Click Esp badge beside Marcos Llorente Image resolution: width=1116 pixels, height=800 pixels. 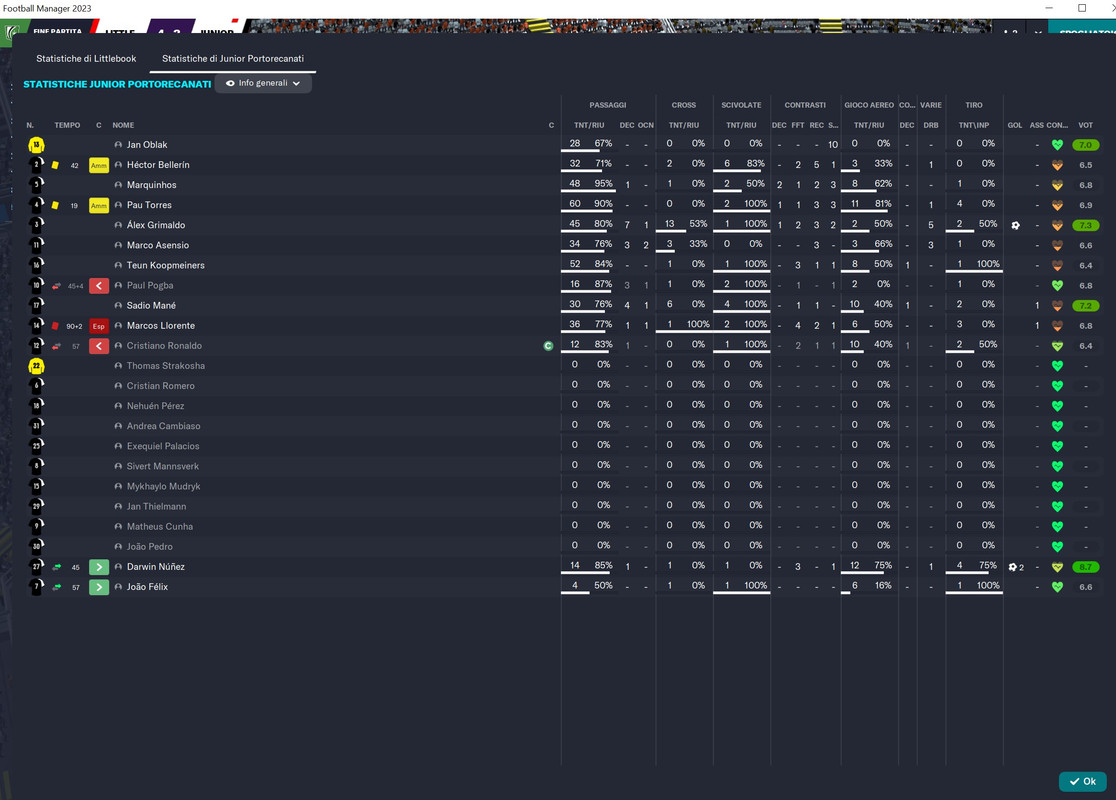[x=99, y=326]
